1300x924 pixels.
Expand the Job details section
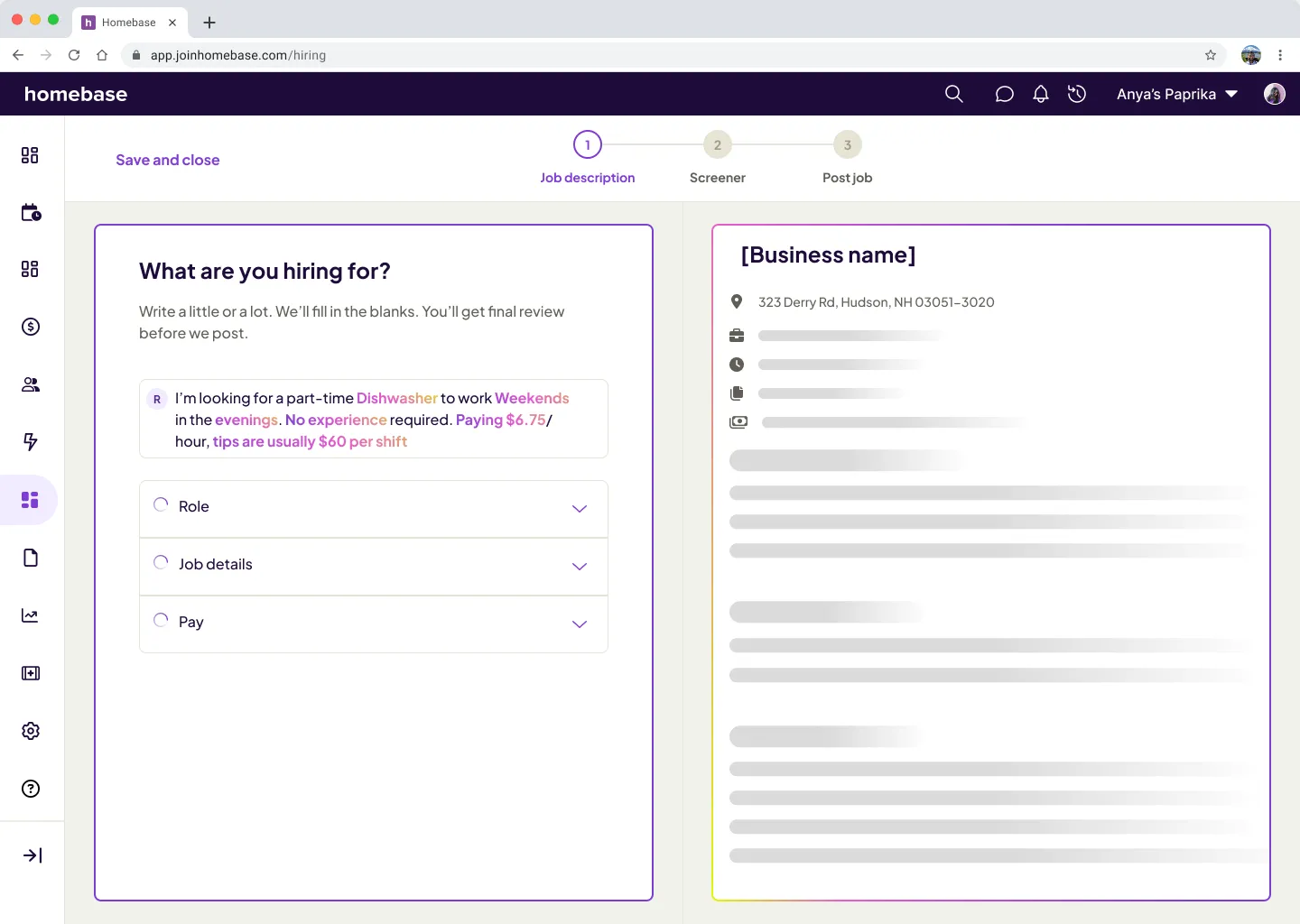374,567
